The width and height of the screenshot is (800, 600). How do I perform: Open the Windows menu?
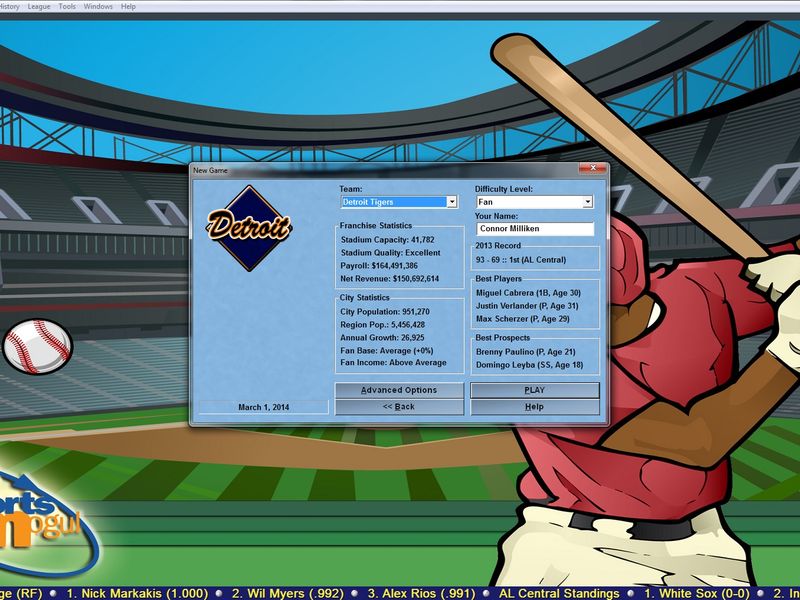click(x=98, y=6)
